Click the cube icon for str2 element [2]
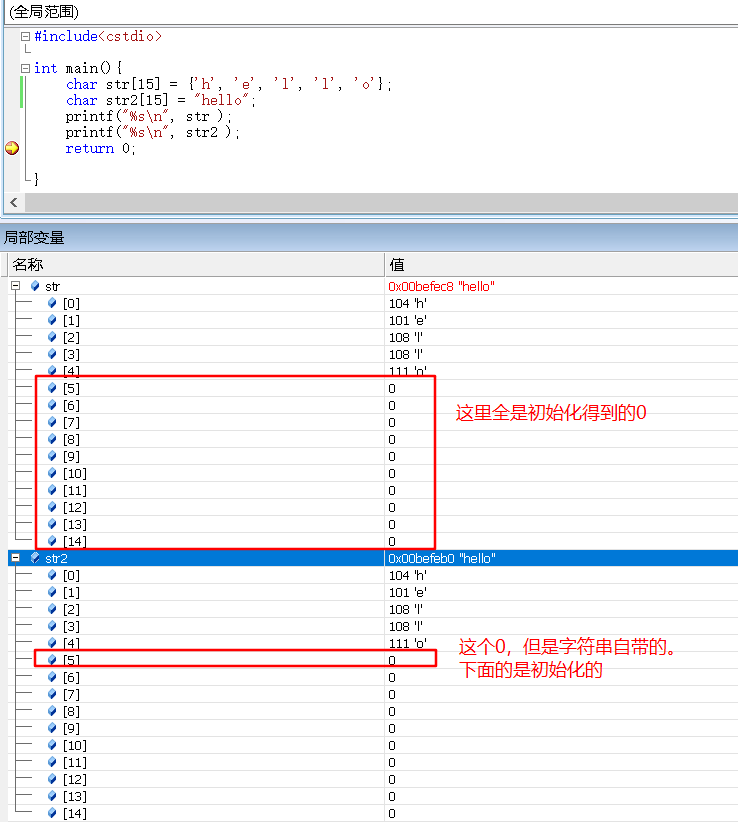Screen dimensions: 738x825 [52, 609]
